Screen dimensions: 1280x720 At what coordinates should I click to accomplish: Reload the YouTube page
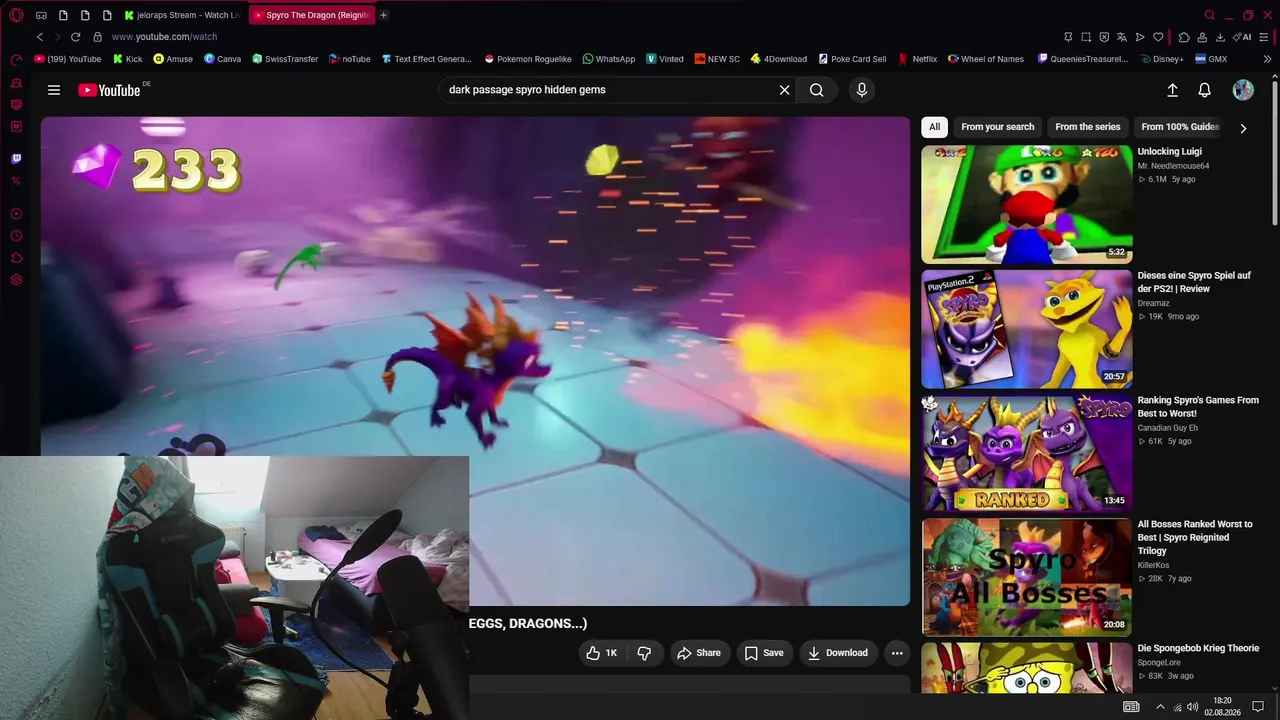[75, 37]
